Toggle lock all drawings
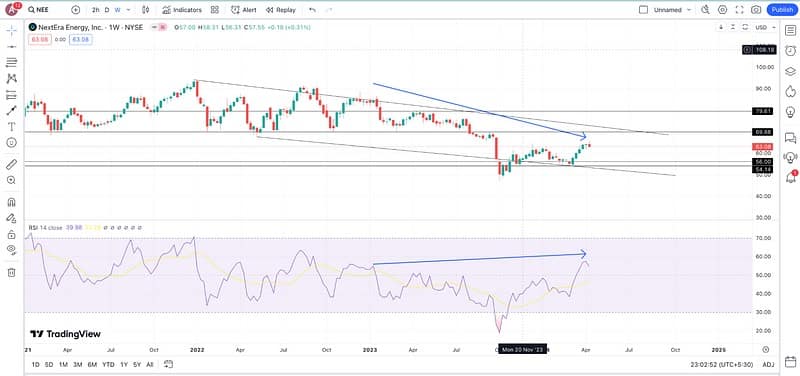Viewport: 800px width, 376px height. tap(11, 235)
